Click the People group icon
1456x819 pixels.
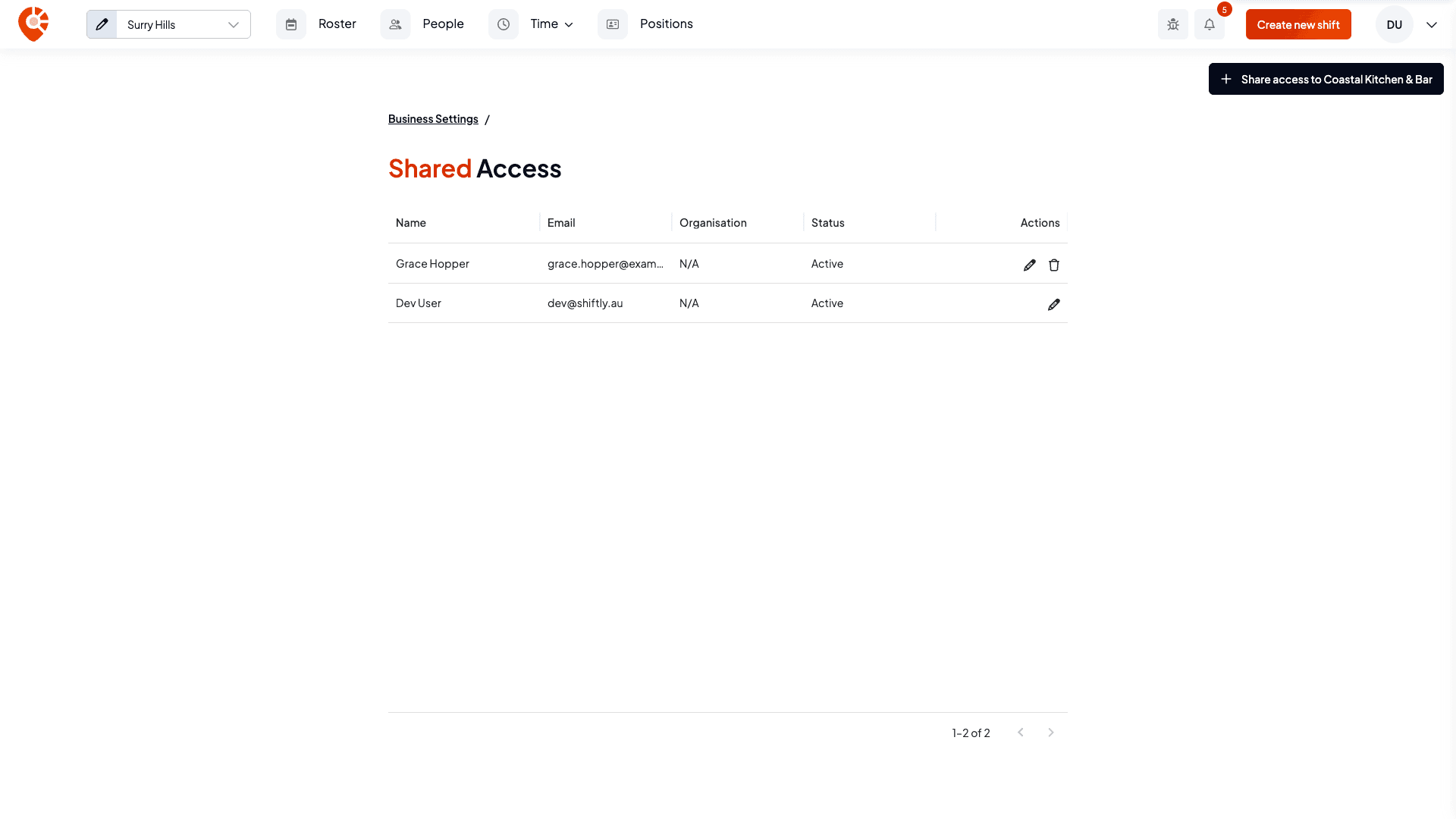tap(395, 24)
